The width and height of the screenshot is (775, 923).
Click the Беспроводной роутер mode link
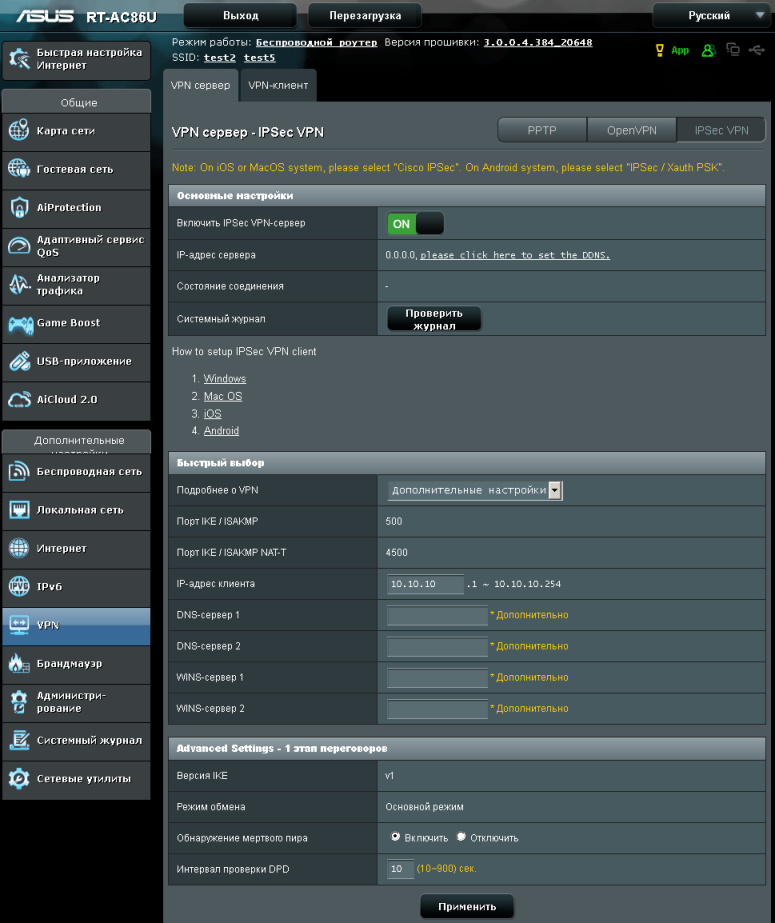click(317, 42)
